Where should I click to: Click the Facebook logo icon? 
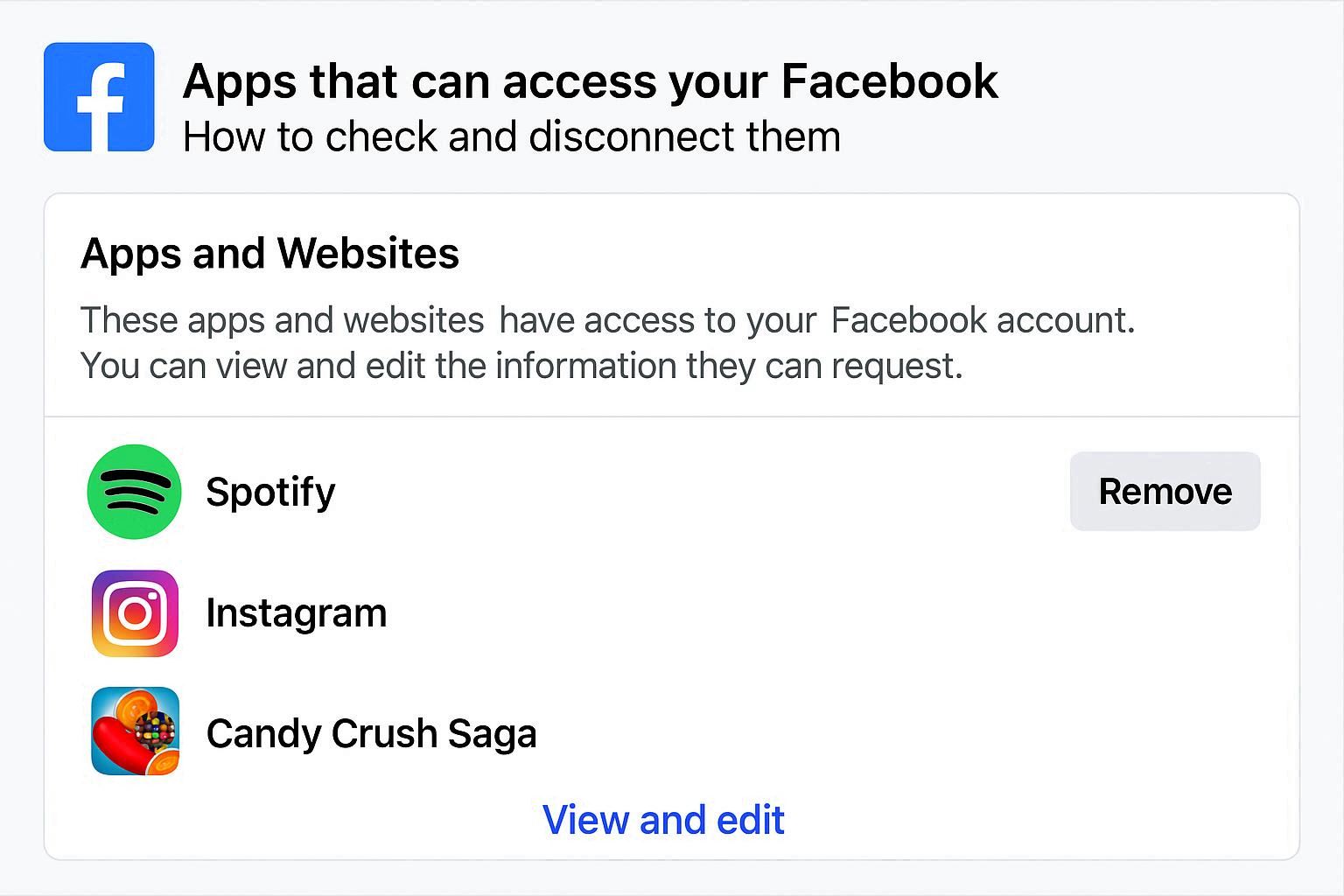click(99, 97)
